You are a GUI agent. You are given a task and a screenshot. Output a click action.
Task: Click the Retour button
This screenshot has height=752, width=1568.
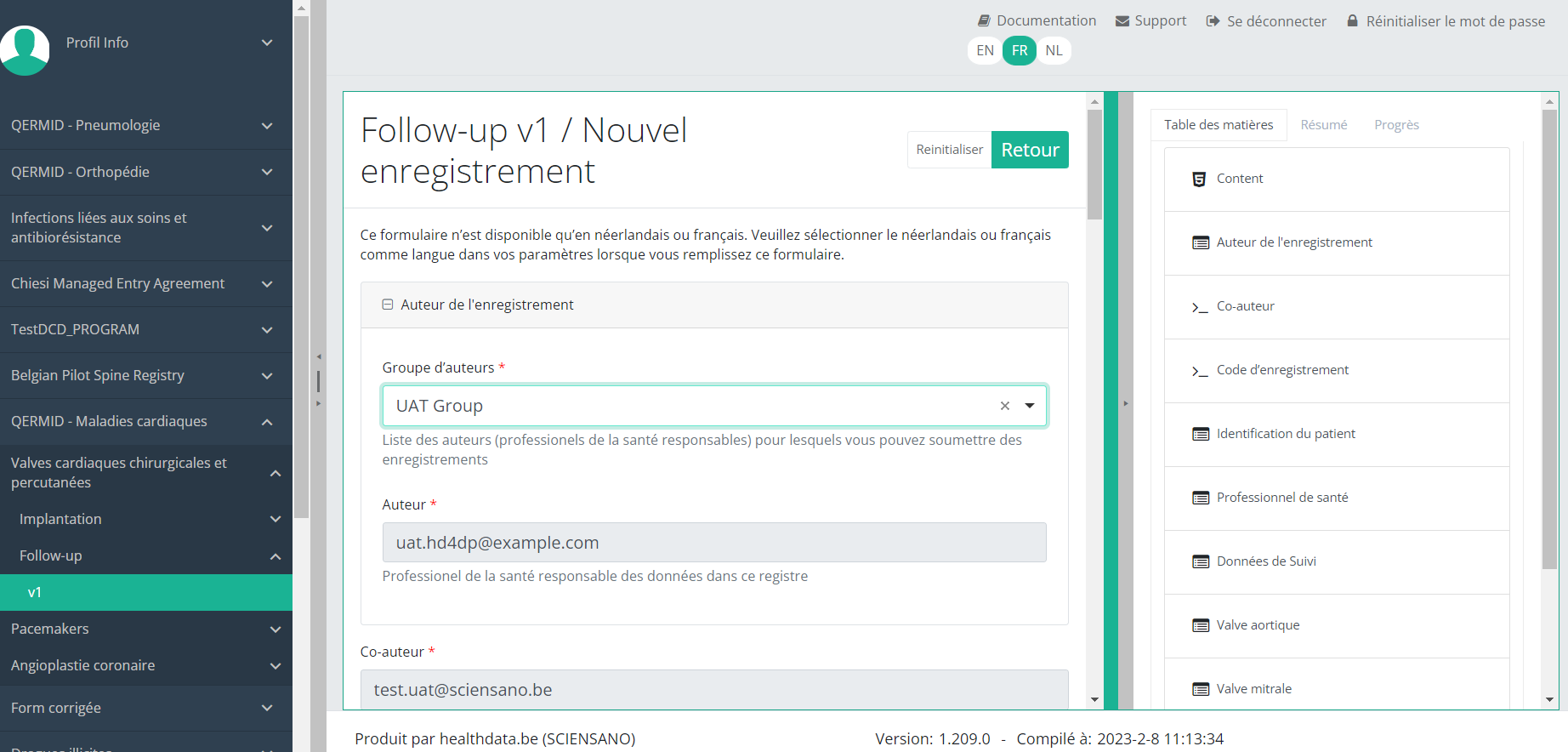(1030, 150)
